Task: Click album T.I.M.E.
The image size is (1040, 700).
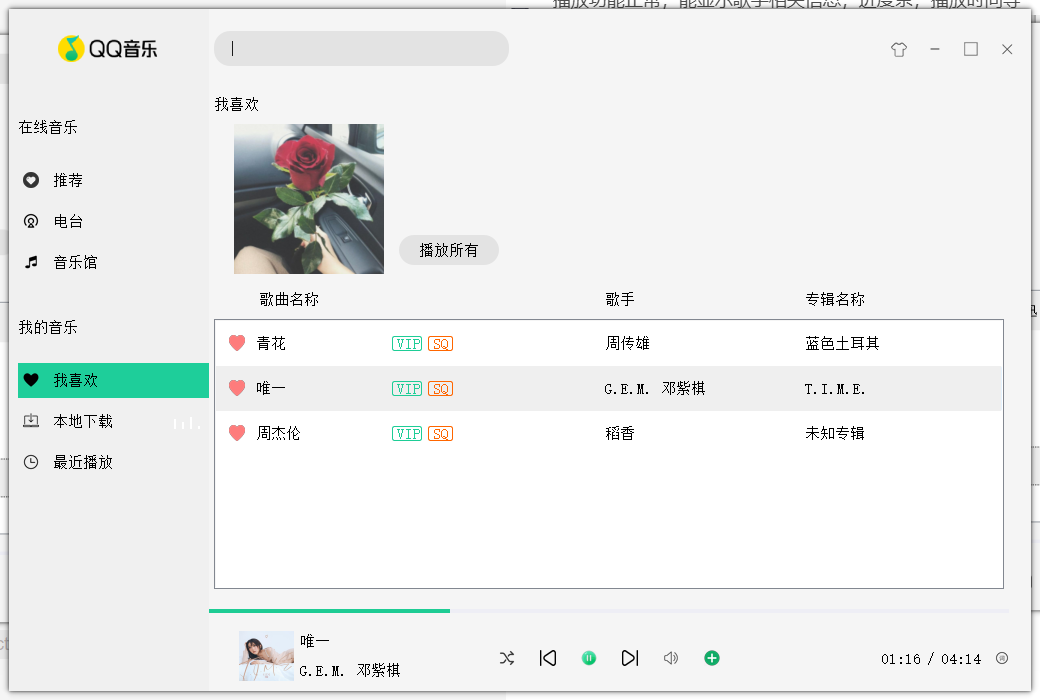Action: click(x=835, y=389)
